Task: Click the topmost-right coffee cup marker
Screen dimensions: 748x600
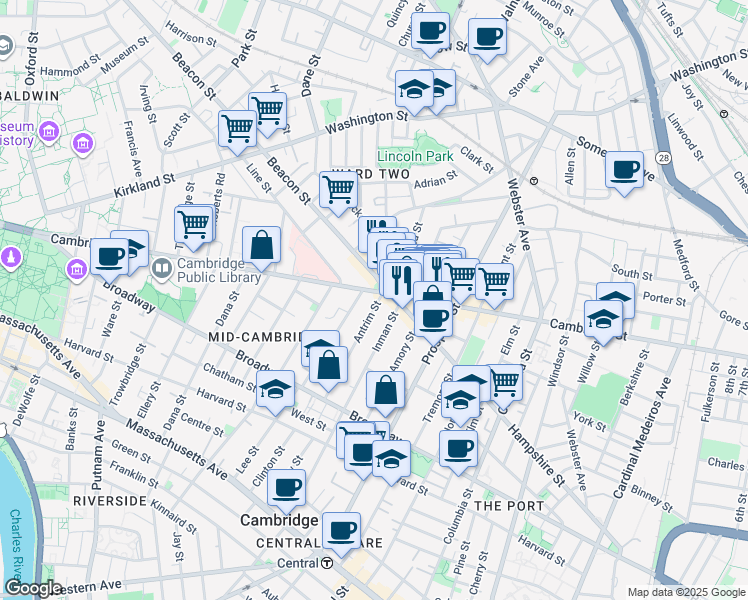Action: coord(488,37)
